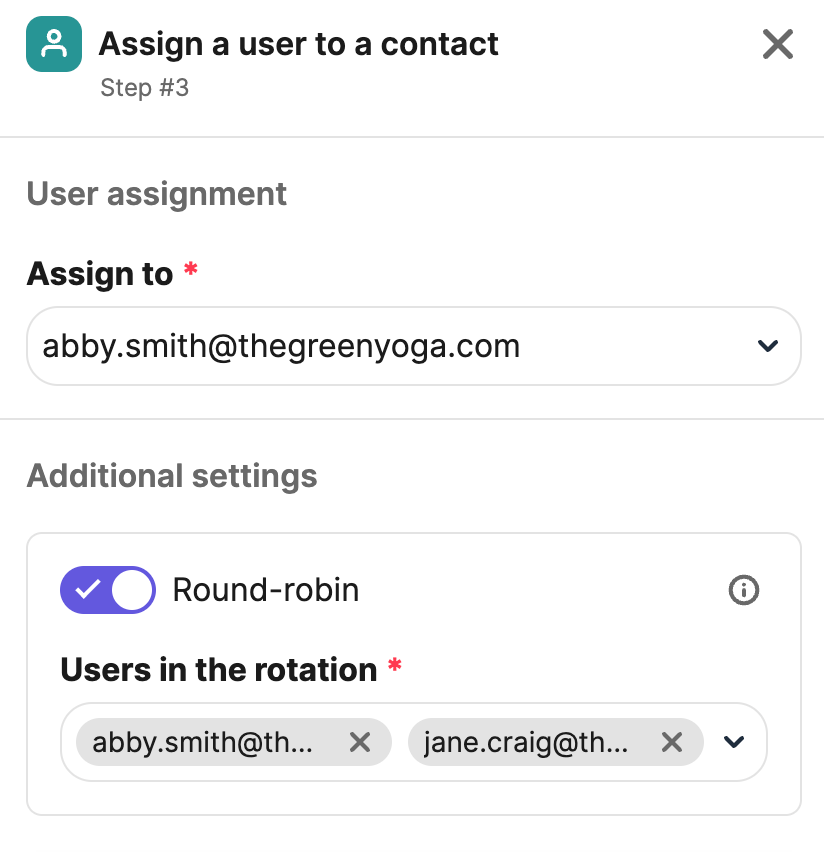This screenshot has width=824, height=852.
Task: Click the User assignment heading
Action: point(157,194)
